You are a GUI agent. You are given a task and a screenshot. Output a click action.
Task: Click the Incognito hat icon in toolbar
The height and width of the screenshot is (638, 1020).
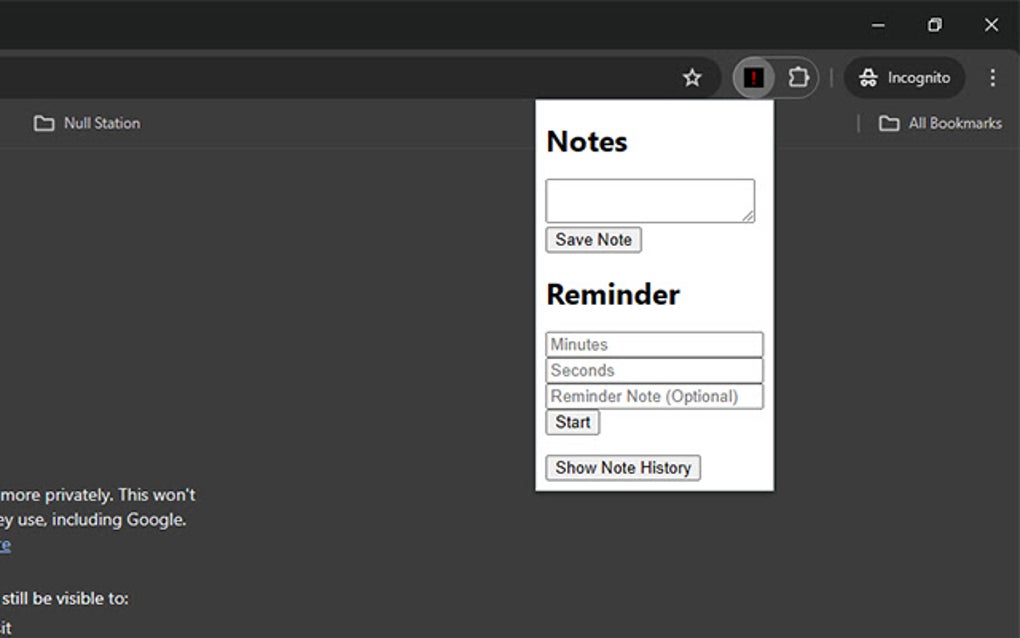[869, 77]
